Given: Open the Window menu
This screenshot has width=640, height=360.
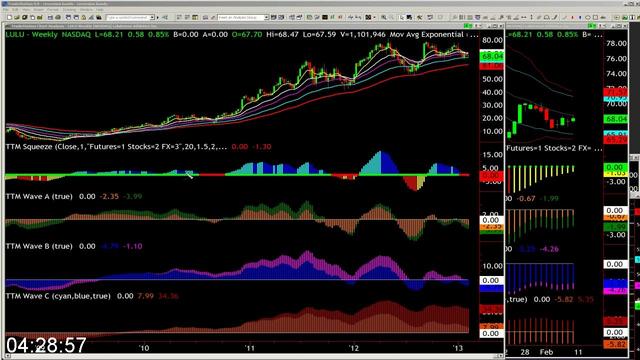Looking at the screenshot, I should [86, 9].
